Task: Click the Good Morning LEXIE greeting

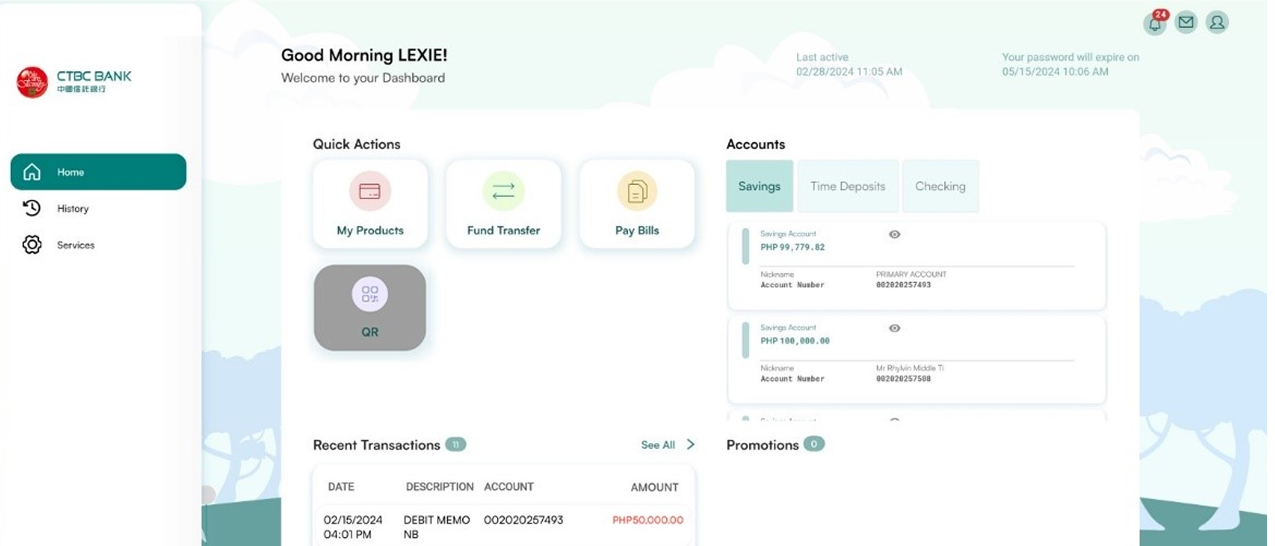Action: tap(364, 55)
